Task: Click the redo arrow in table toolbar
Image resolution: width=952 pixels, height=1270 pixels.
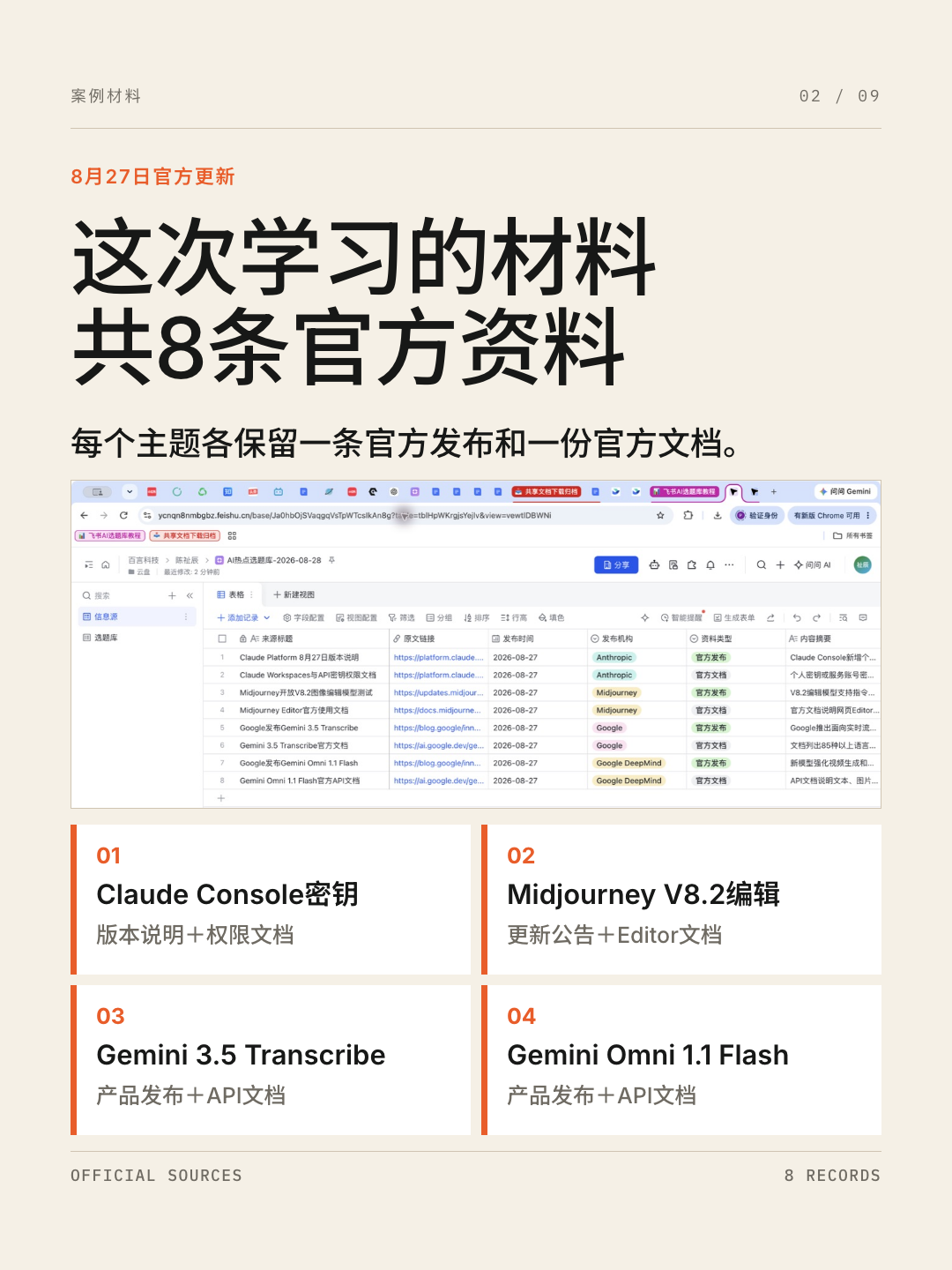Action: [816, 617]
